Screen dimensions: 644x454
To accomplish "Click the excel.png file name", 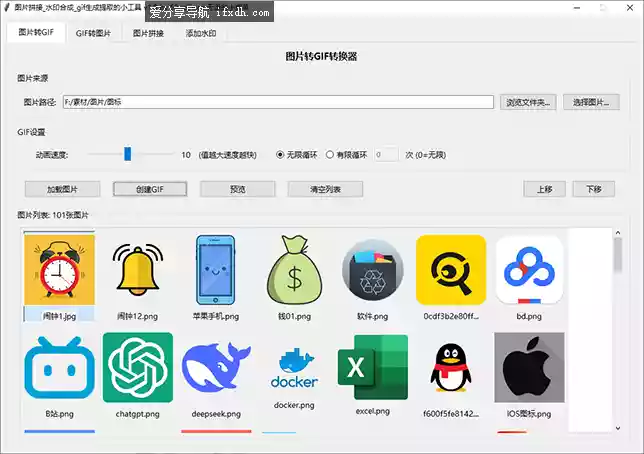I will (x=373, y=411).
